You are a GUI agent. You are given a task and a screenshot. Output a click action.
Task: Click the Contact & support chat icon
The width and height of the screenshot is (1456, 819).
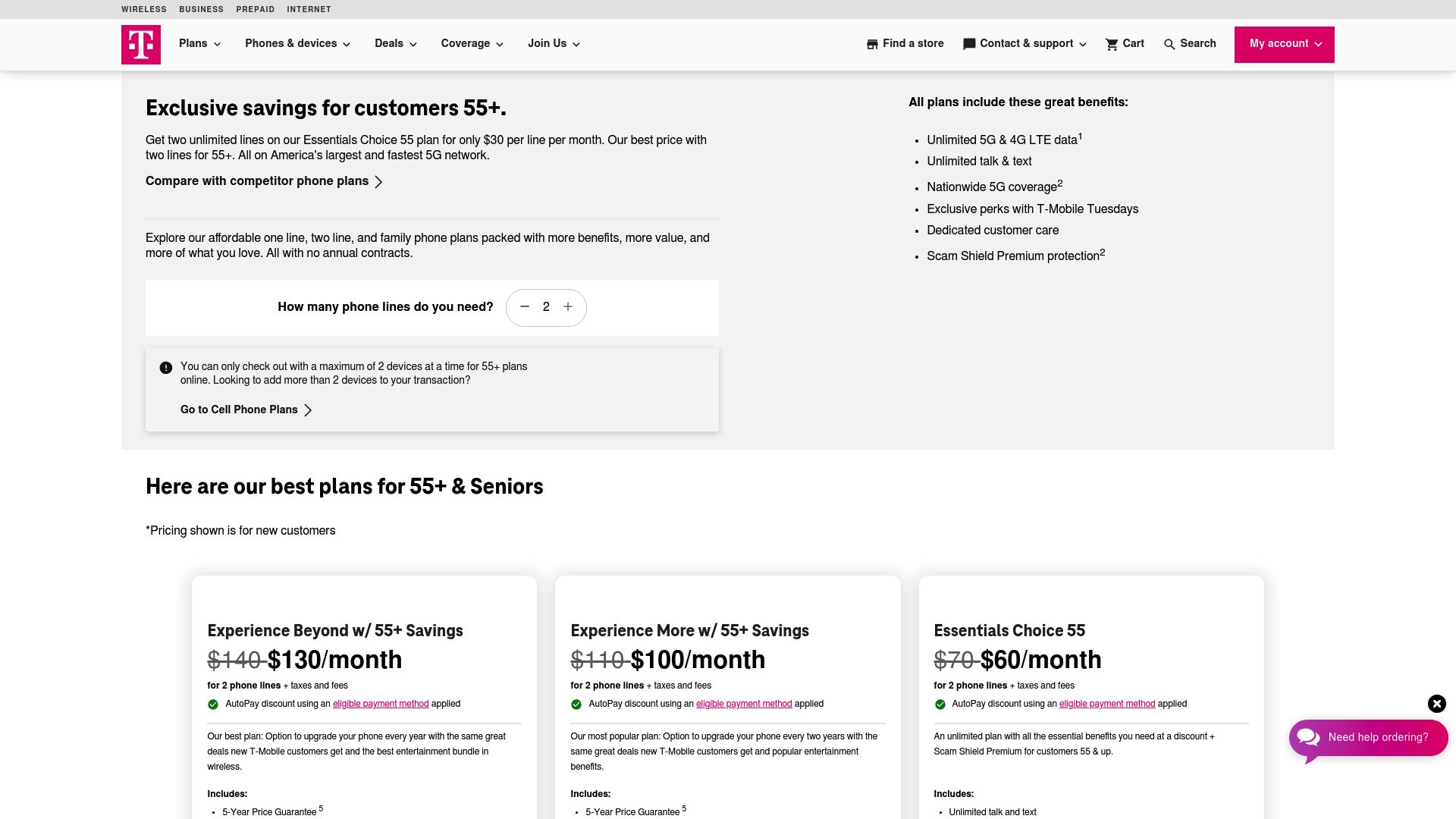coord(969,44)
